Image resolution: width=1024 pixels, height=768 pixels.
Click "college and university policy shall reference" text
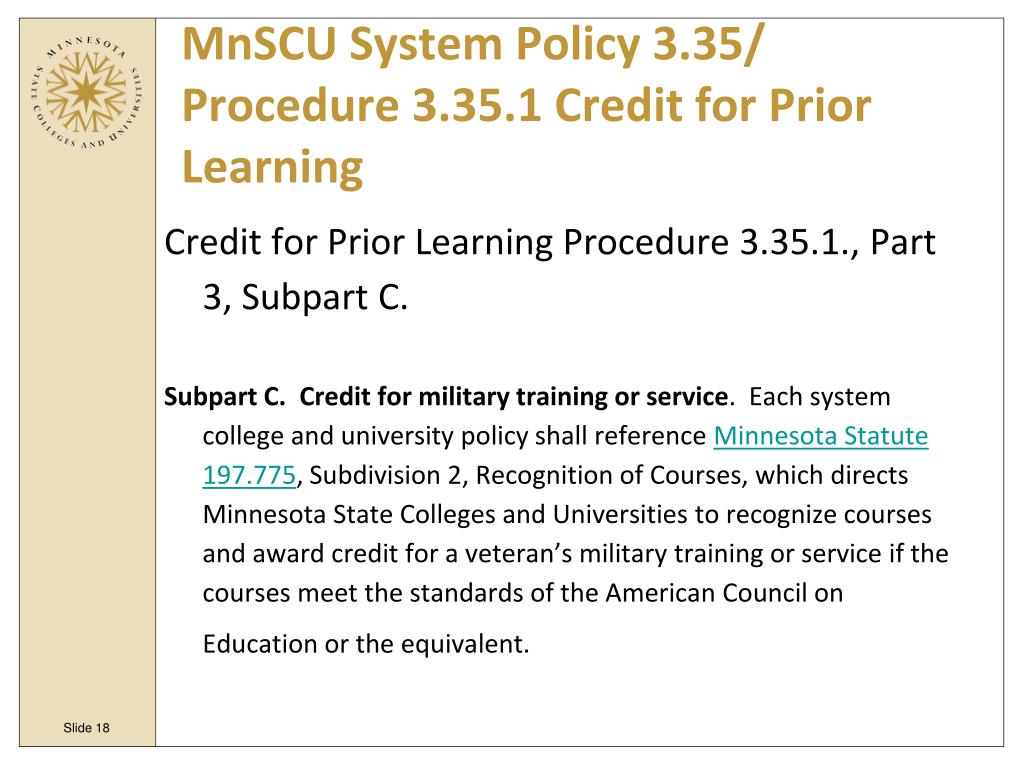pos(454,436)
